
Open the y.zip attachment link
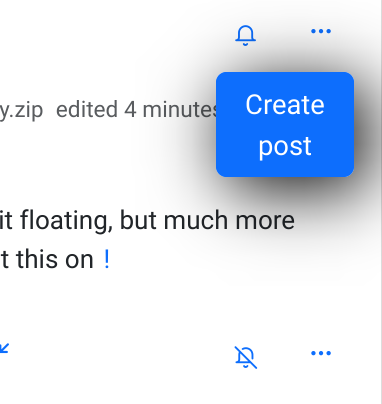pyautogui.click(x=21, y=110)
